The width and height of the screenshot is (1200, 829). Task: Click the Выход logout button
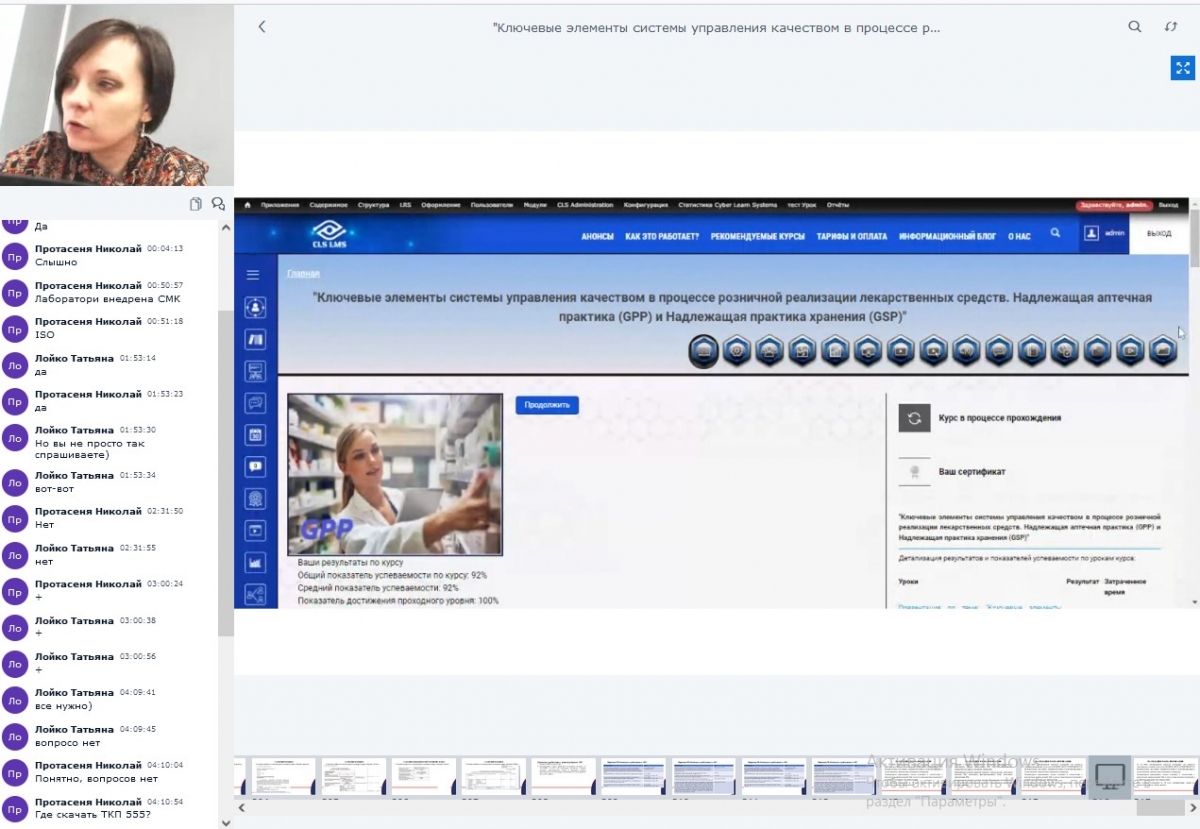pos(1159,233)
